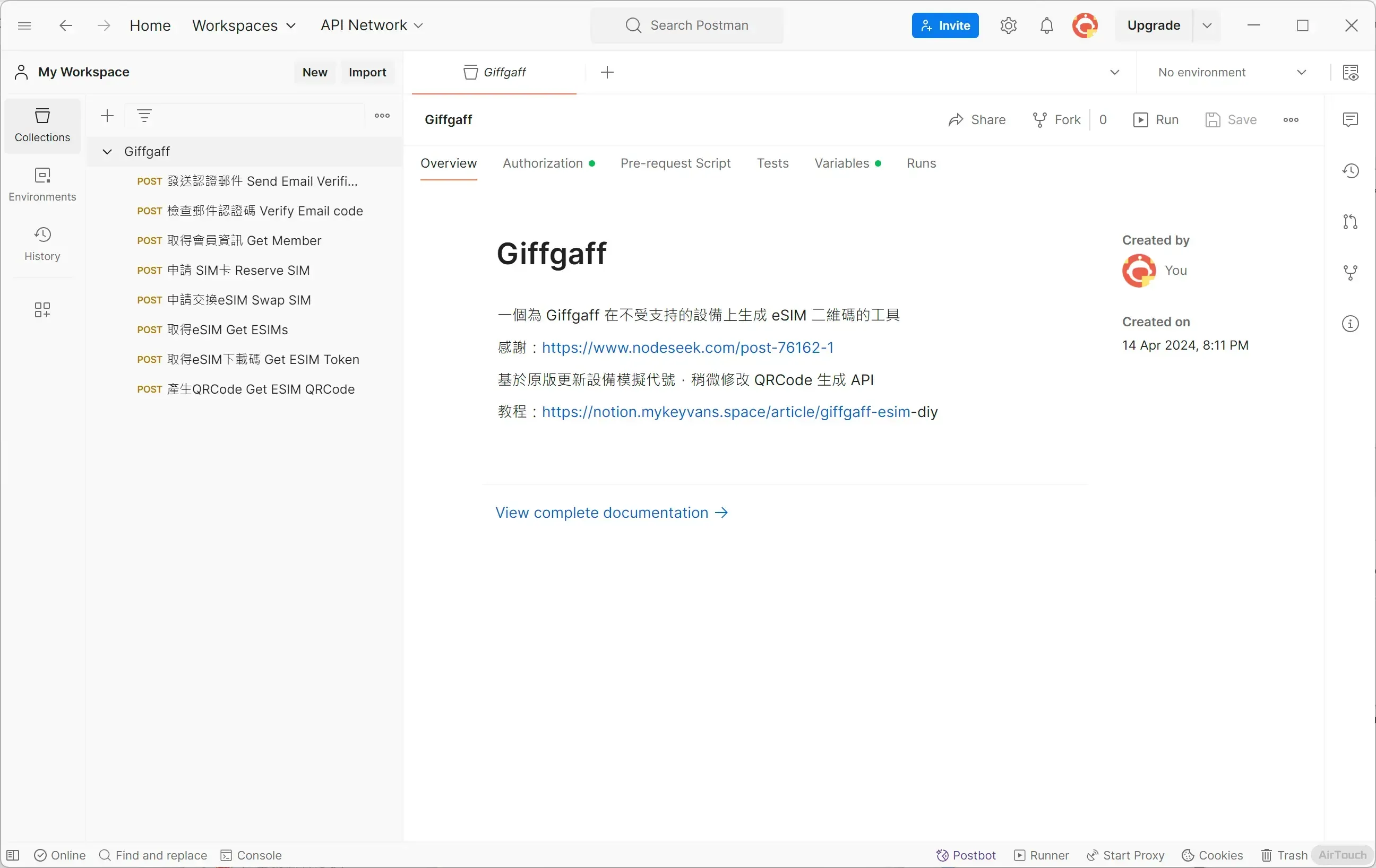Switch to the Variables tab
This screenshot has width=1376, height=868.
pyautogui.click(x=842, y=163)
